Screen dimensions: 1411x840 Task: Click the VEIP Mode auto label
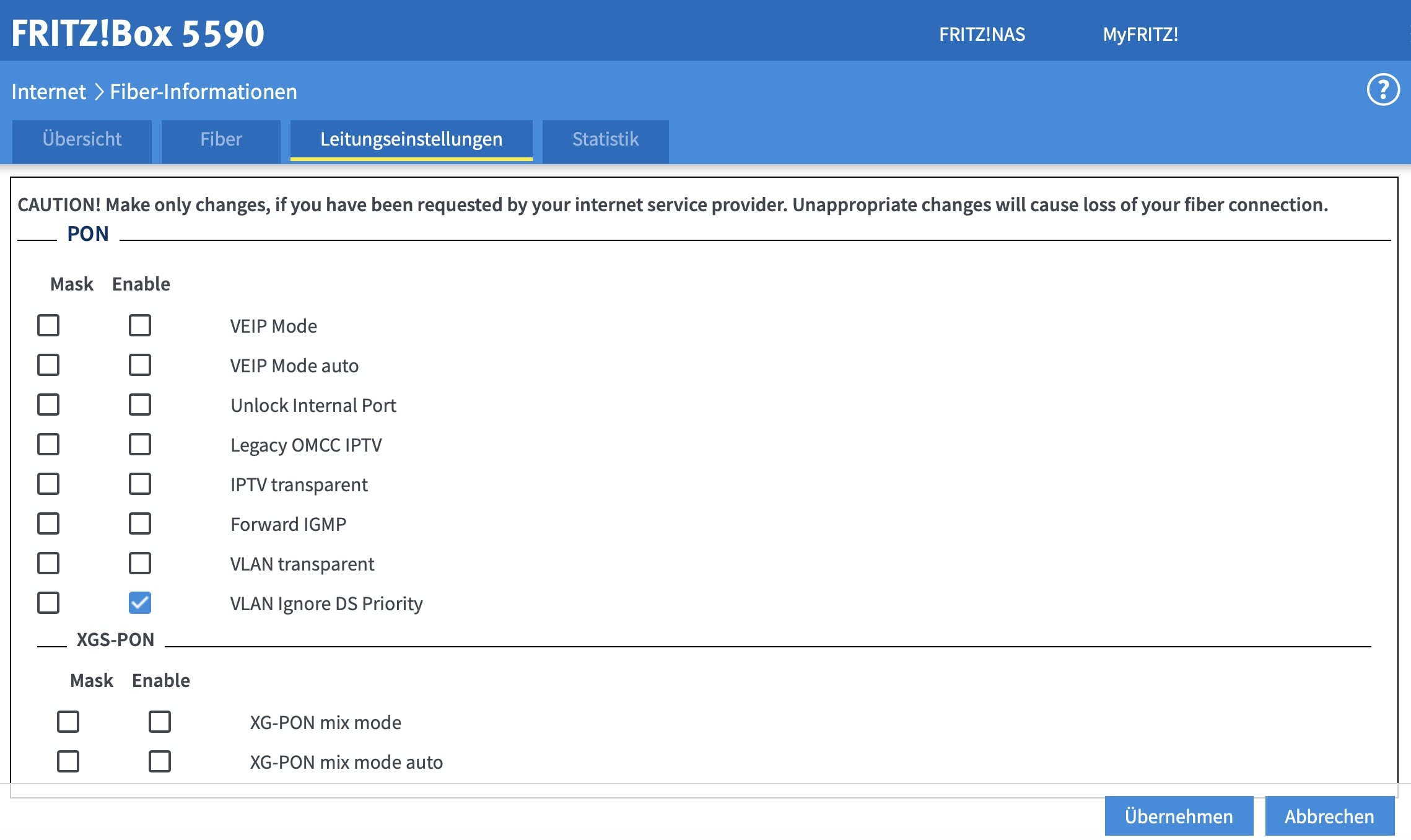click(294, 365)
